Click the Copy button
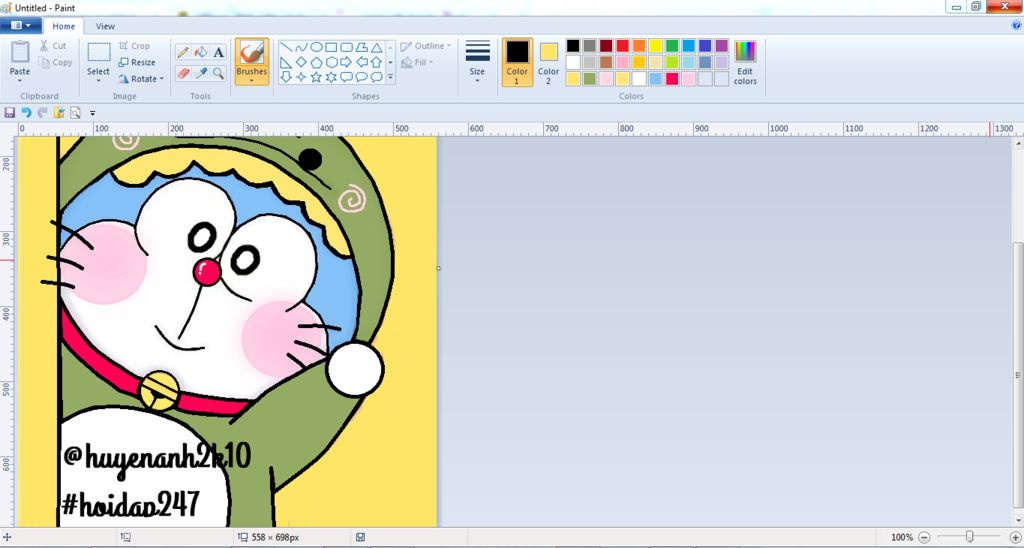This screenshot has height=548, width=1024. [x=55, y=63]
